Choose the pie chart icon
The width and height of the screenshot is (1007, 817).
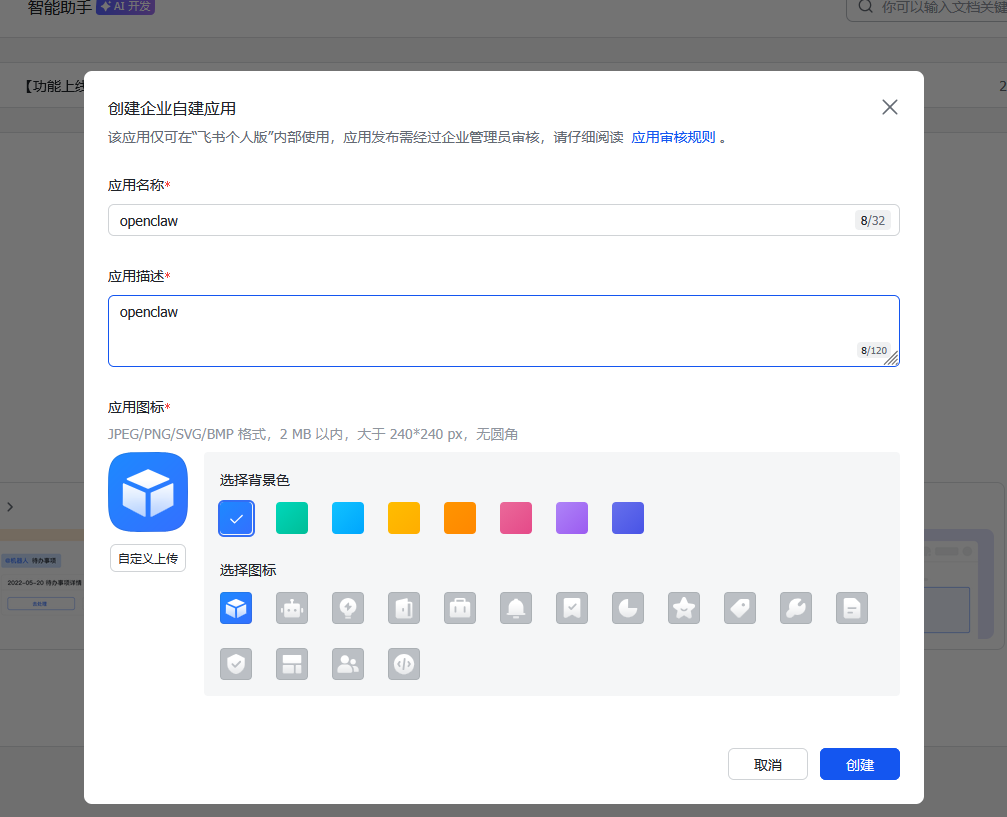tap(628, 608)
